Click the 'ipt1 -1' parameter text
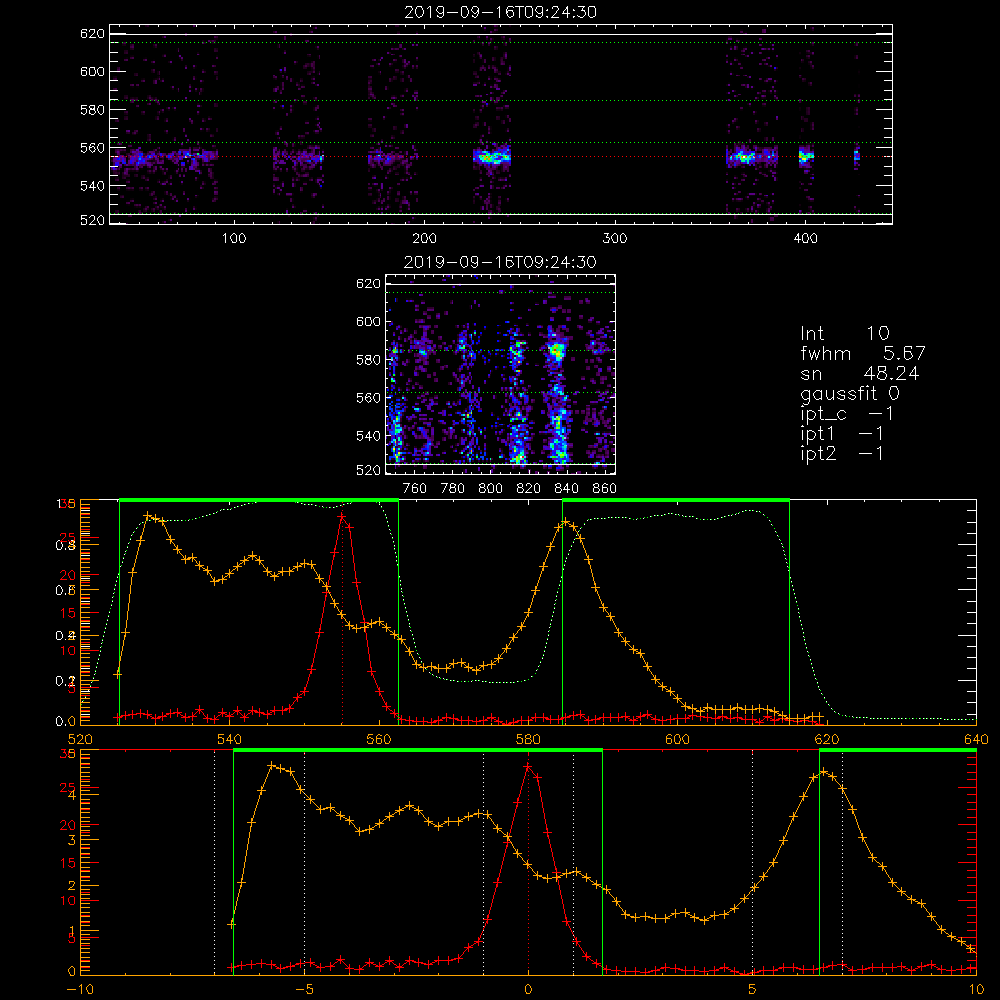 (x=842, y=434)
